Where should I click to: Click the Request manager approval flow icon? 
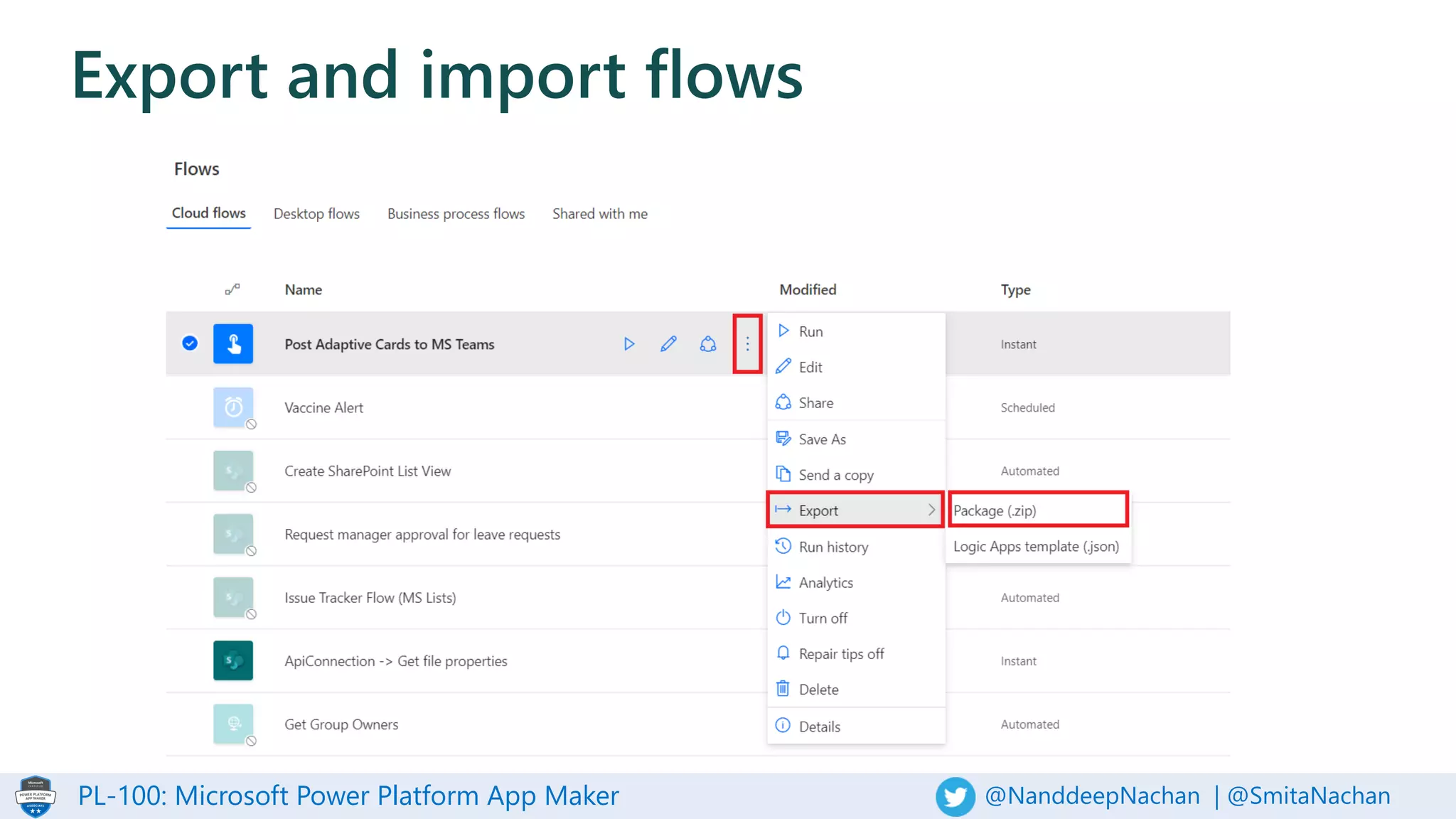point(233,534)
